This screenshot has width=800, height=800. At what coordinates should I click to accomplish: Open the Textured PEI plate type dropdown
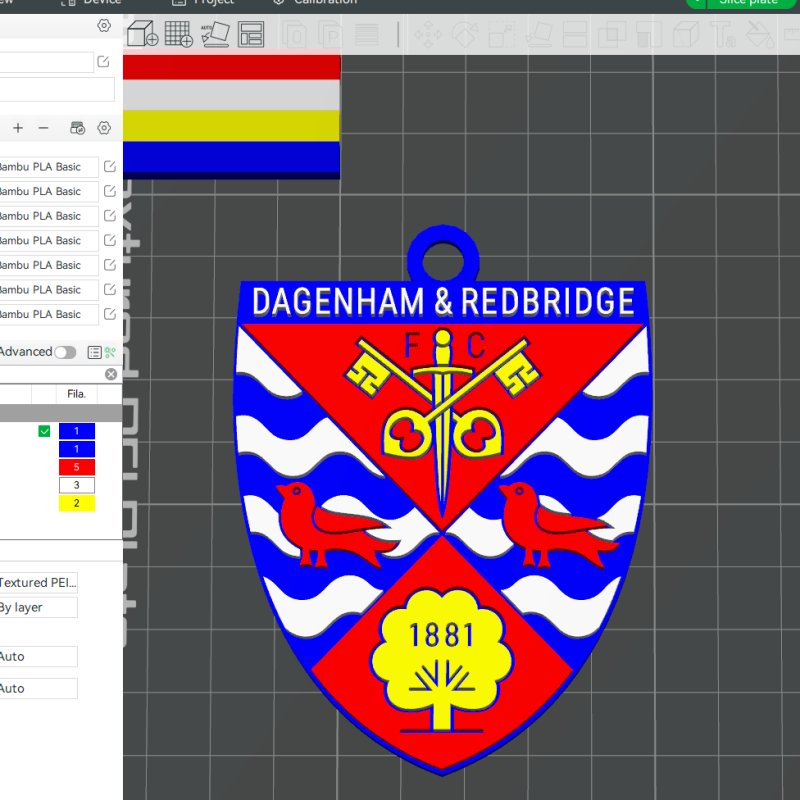pos(39,583)
